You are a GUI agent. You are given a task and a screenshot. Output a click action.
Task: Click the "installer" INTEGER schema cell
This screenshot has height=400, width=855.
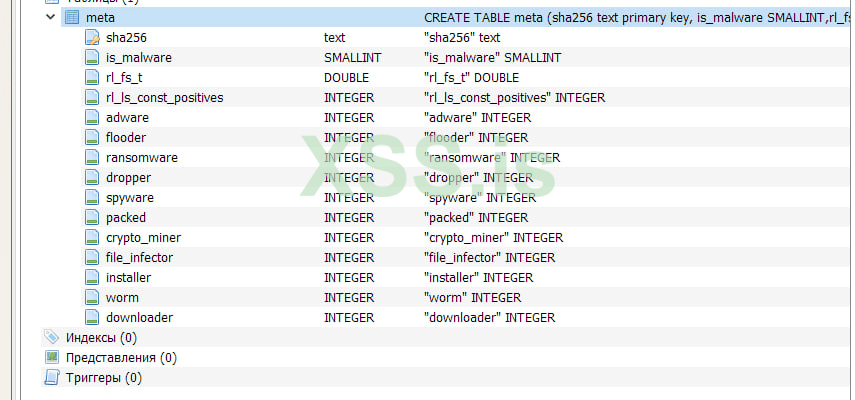tap(478, 278)
